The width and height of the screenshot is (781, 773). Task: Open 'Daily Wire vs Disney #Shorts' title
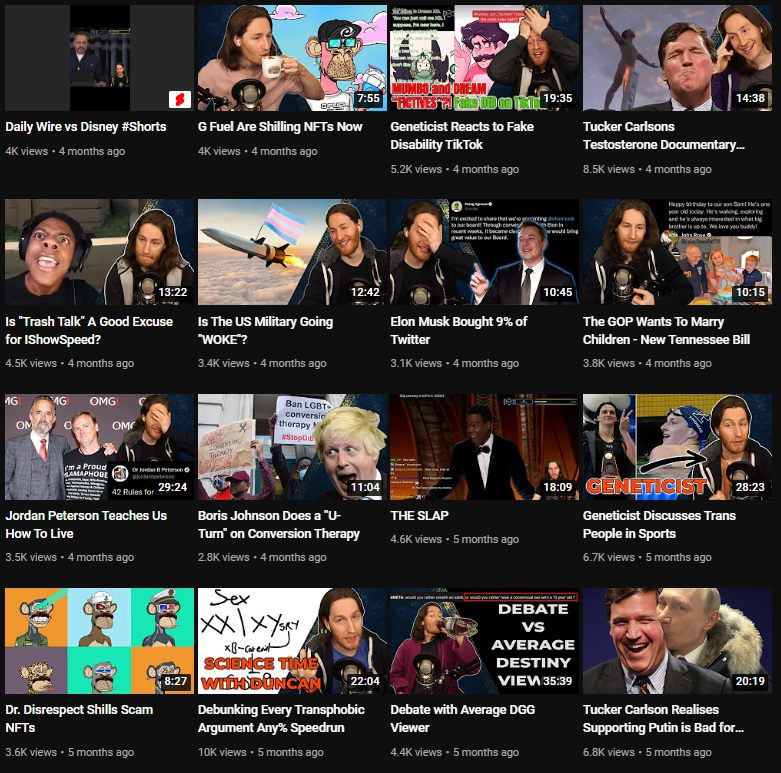(x=86, y=127)
